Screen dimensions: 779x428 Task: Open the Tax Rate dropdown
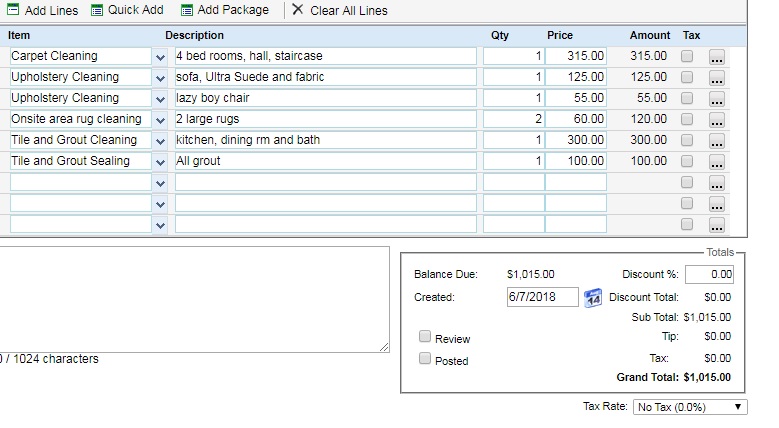690,407
